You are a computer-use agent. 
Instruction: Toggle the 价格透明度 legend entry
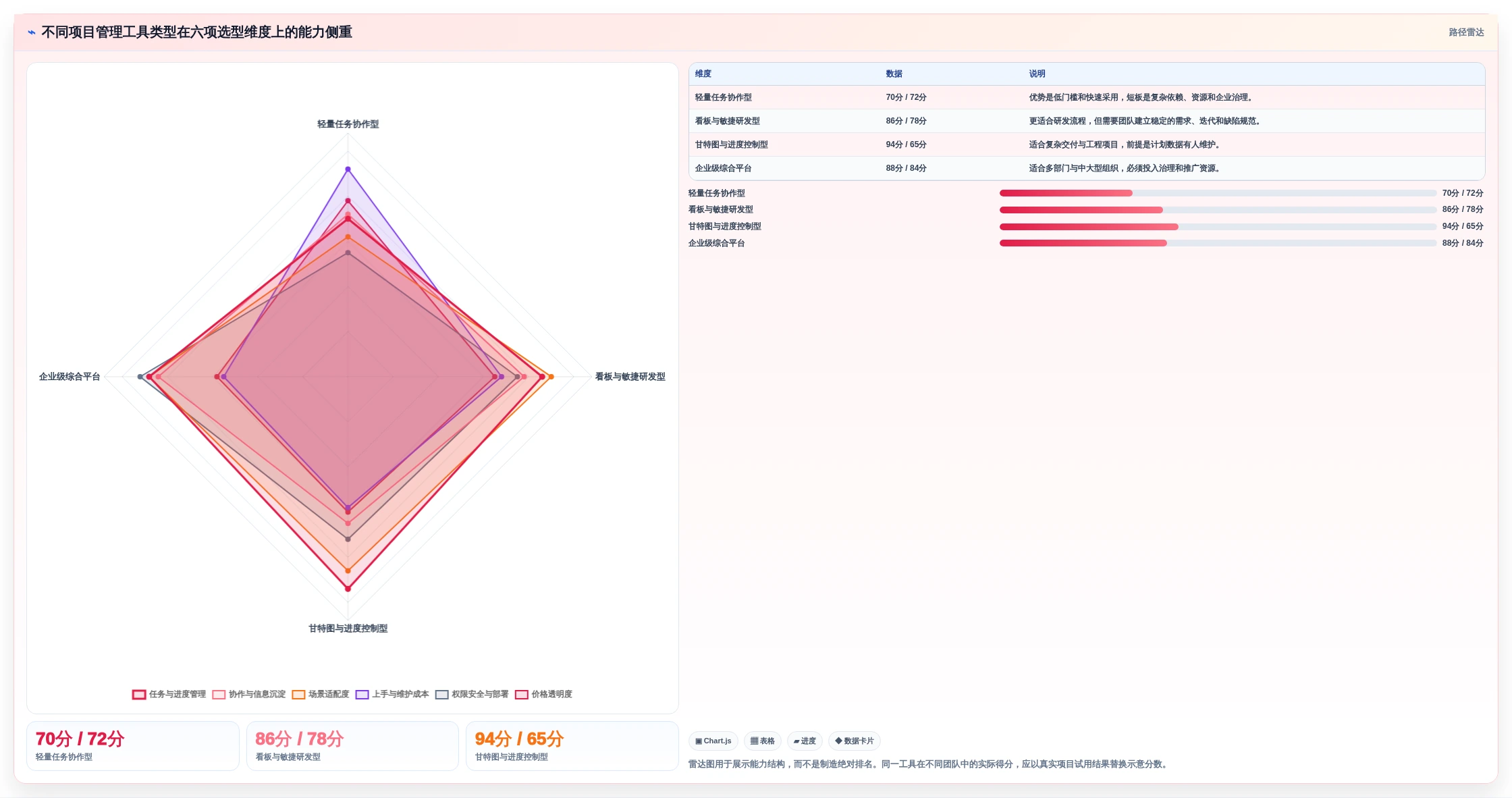[543, 694]
